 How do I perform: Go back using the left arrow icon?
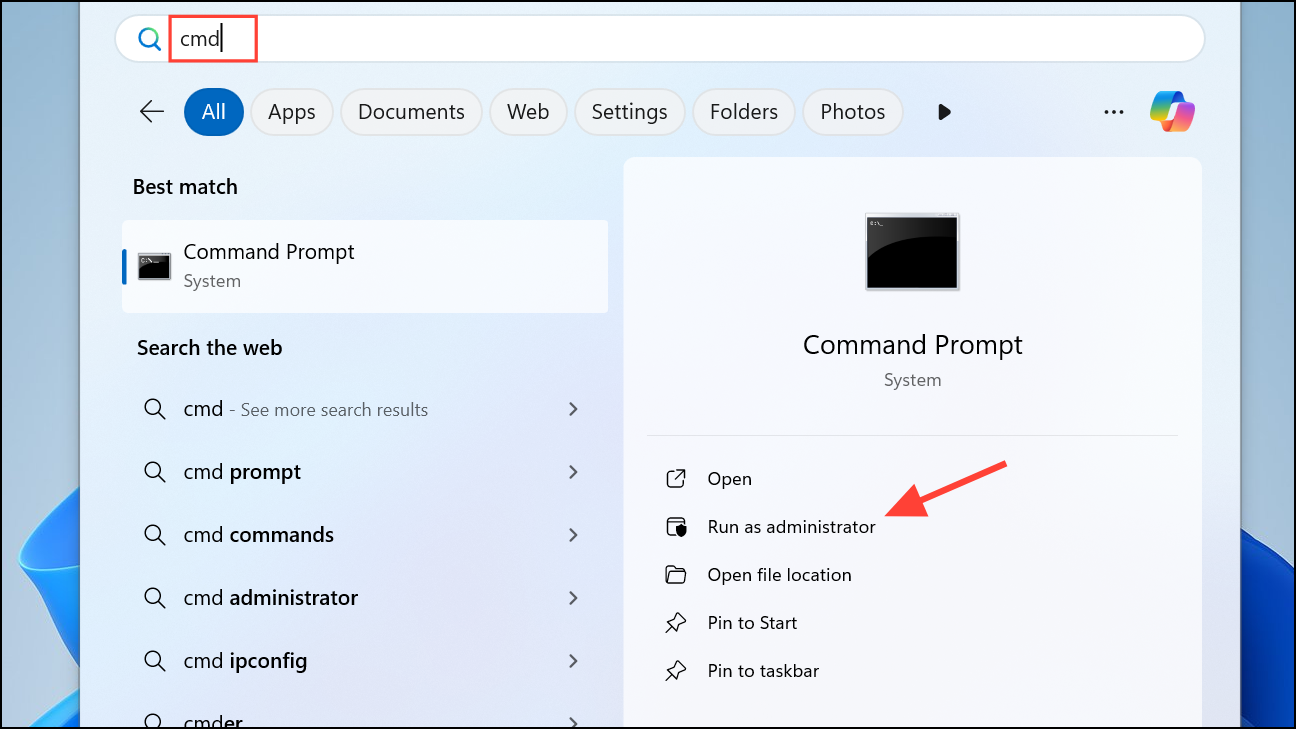click(152, 112)
